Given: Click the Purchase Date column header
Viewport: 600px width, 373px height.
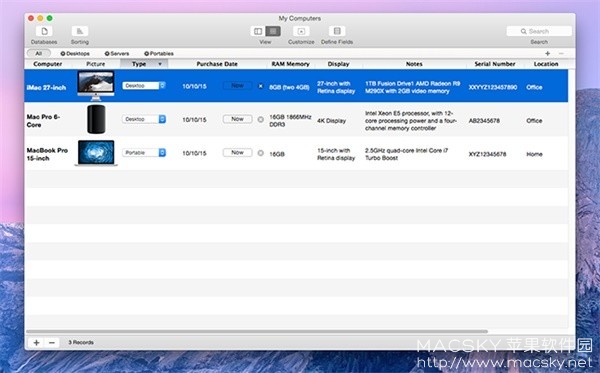Looking at the screenshot, I should 217,64.
